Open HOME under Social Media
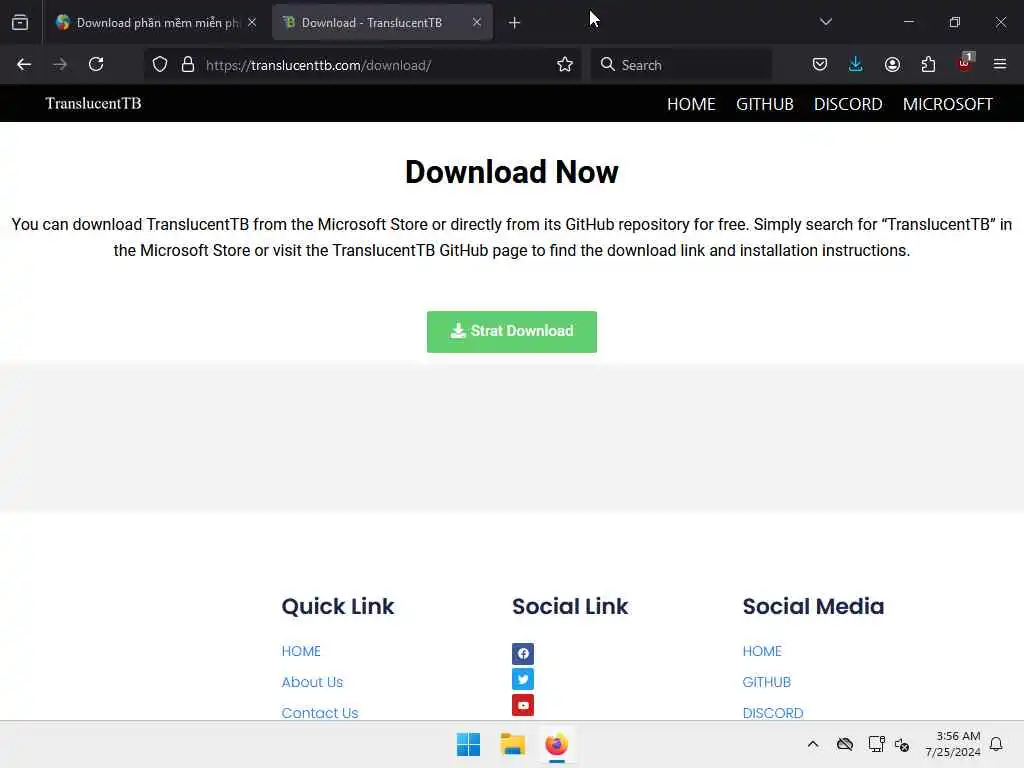 (762, 651)
